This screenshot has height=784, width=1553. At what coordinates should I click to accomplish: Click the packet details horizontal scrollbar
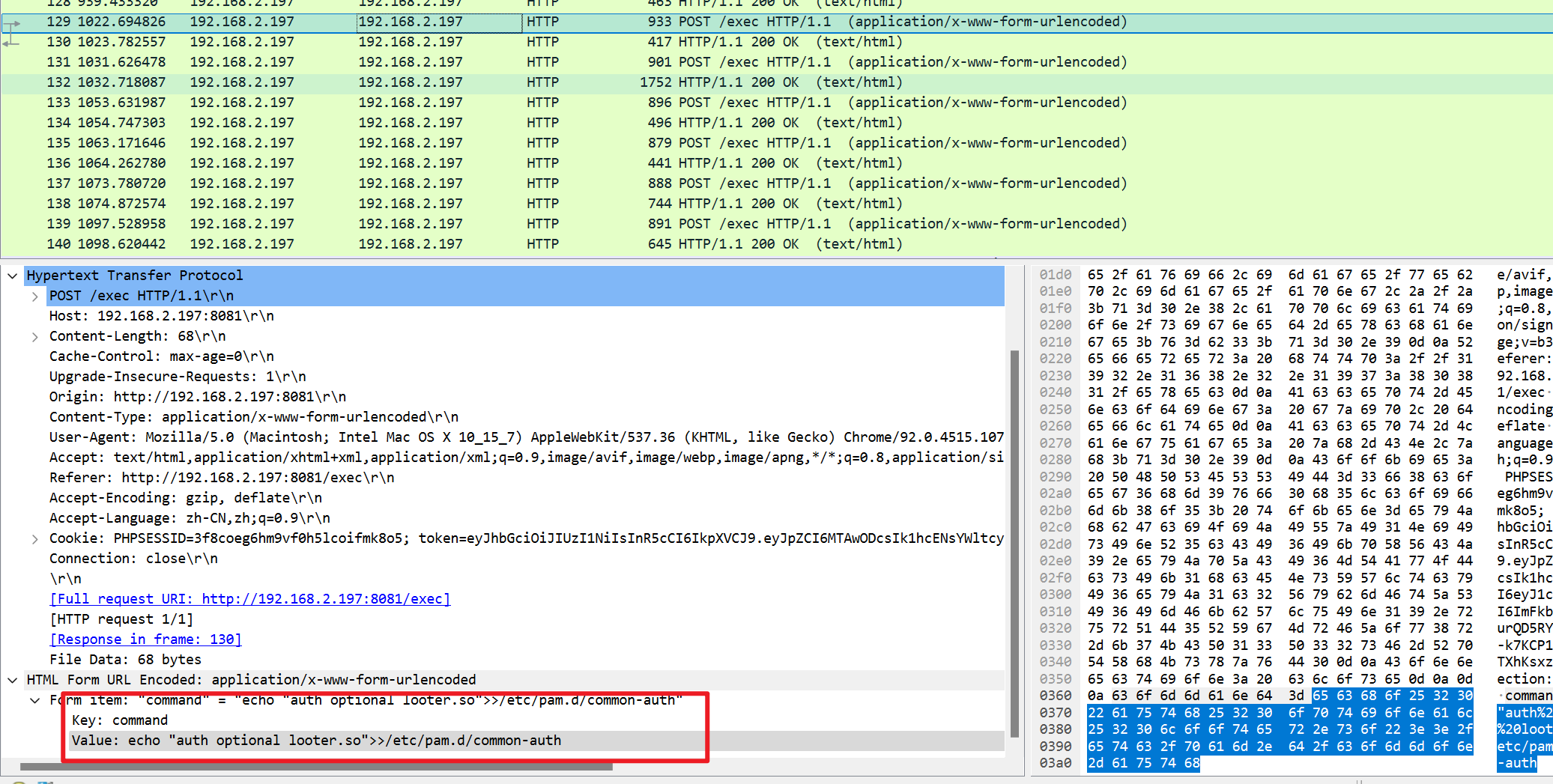(x=316, y=767)
